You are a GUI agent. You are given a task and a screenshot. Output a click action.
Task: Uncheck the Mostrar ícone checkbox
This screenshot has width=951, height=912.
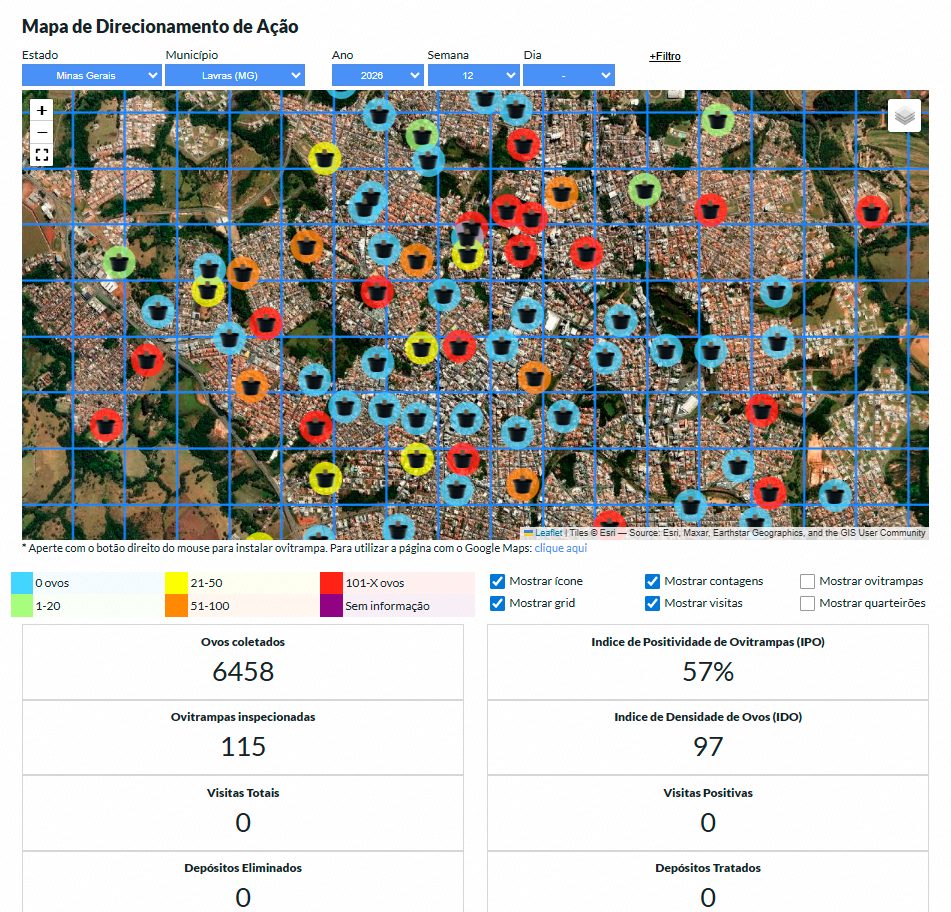pyautogui.click(x=497, y=581)
